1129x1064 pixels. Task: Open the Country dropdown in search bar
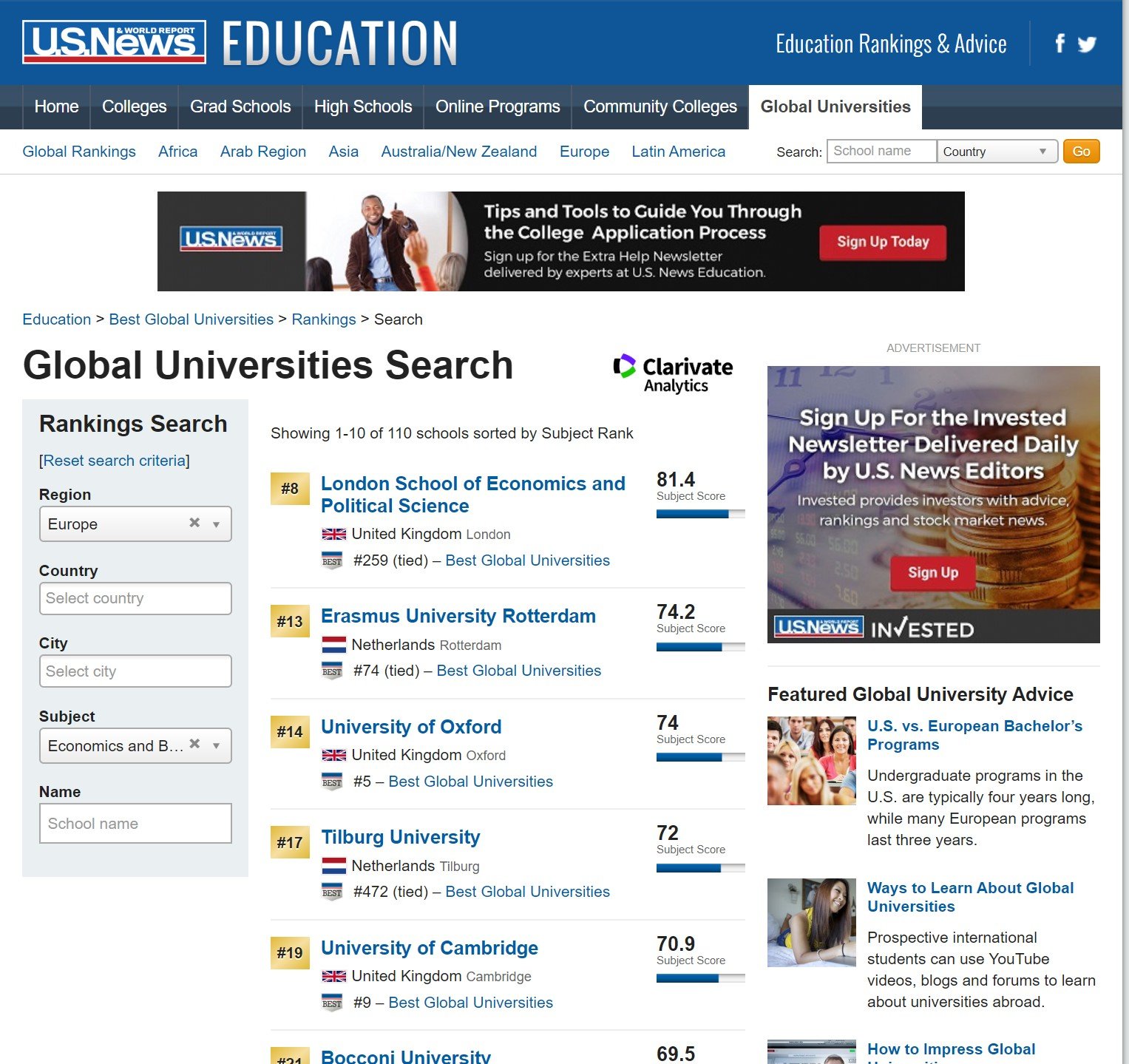[x=997, y=152]
